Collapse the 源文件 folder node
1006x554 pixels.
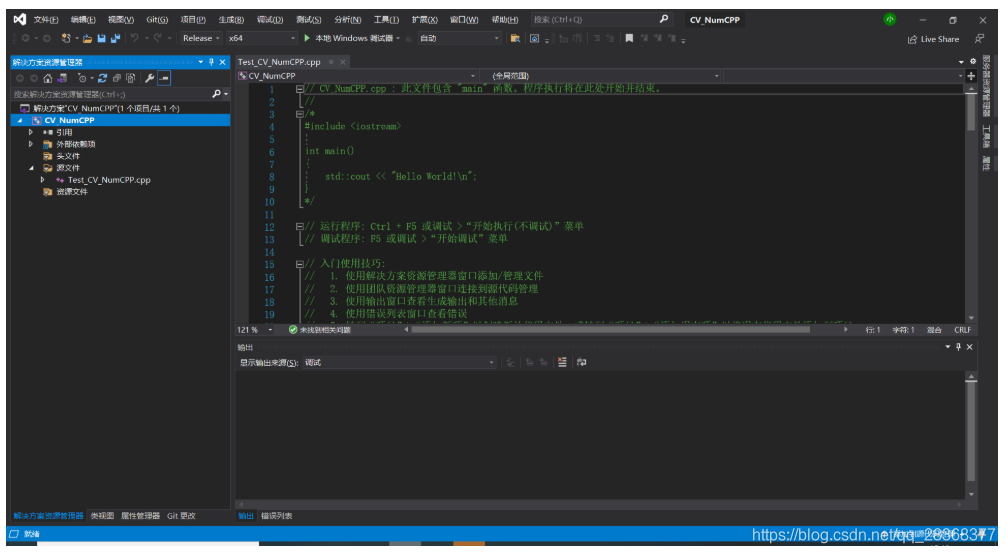pos(31,168)
